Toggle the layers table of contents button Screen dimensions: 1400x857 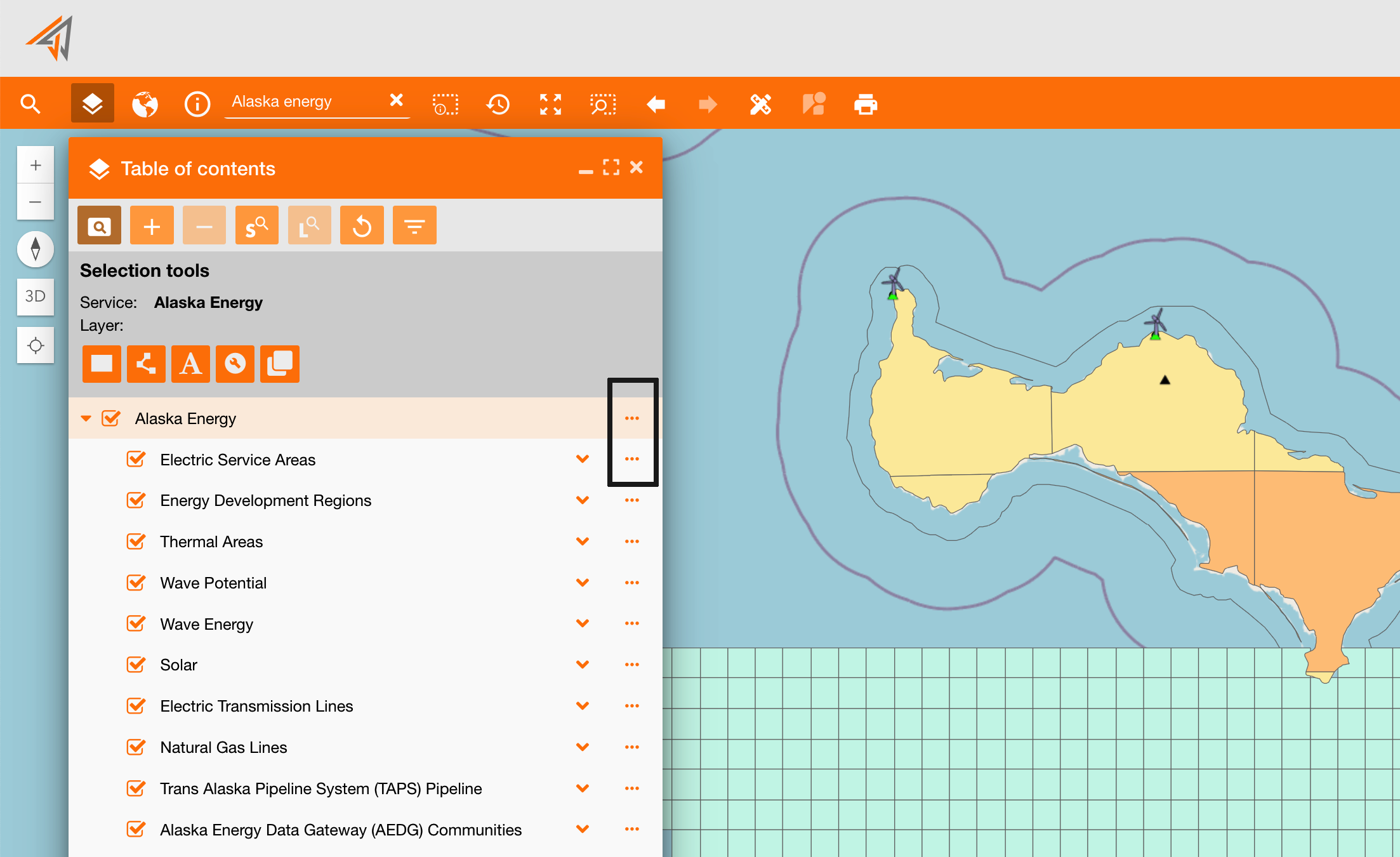click(x=93, y=103)
